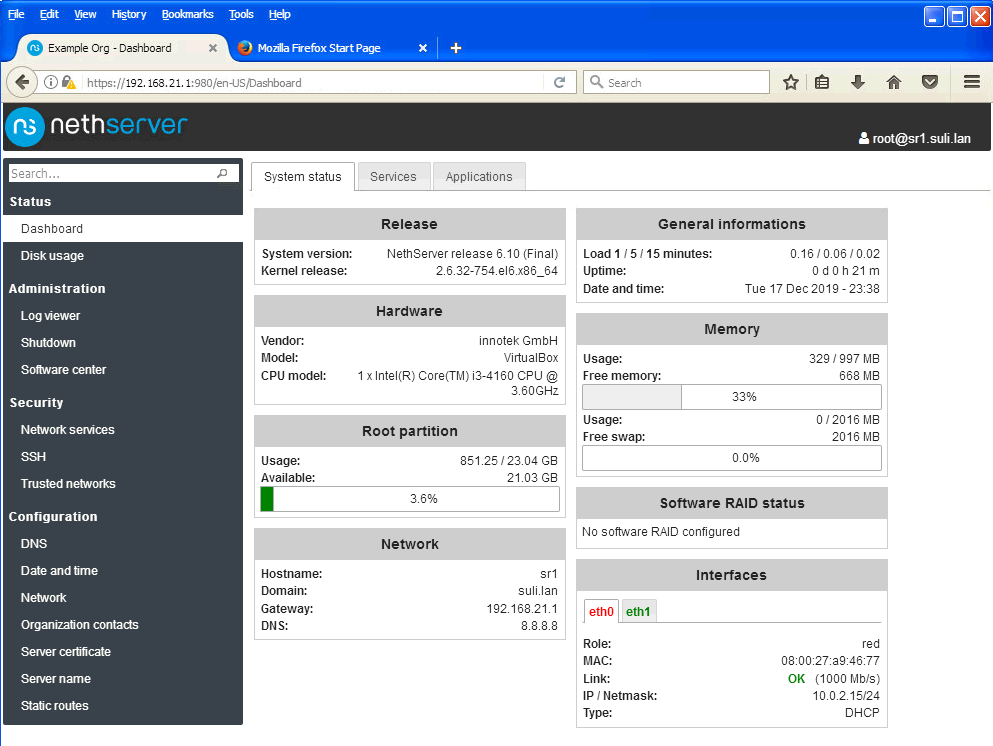Switch to the Applications tab
Image resolution: width=993 pixels, height=746 pixels.
click(x=478, y=177)
